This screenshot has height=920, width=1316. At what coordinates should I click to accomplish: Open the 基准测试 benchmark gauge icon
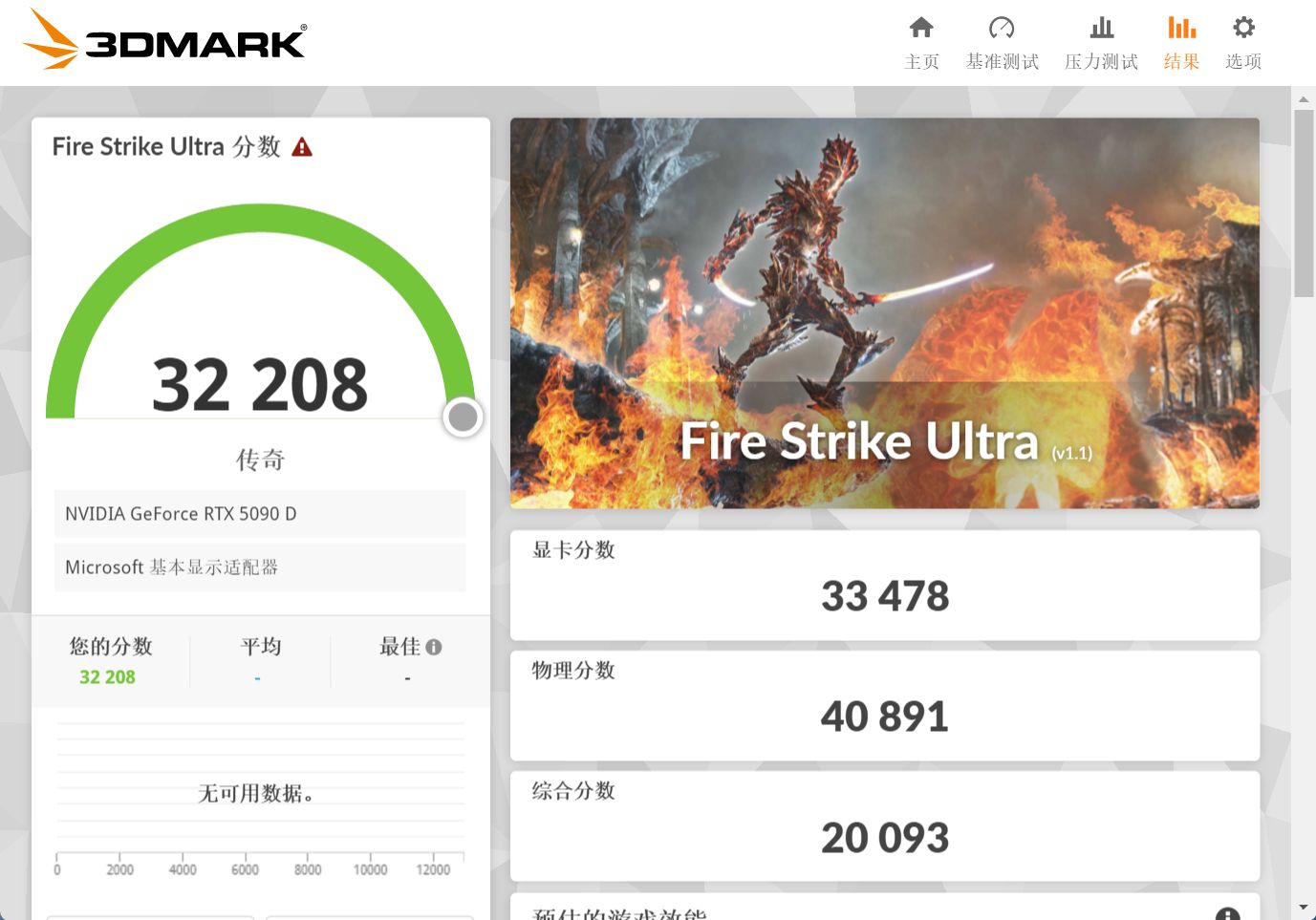tap(1002, 28)
